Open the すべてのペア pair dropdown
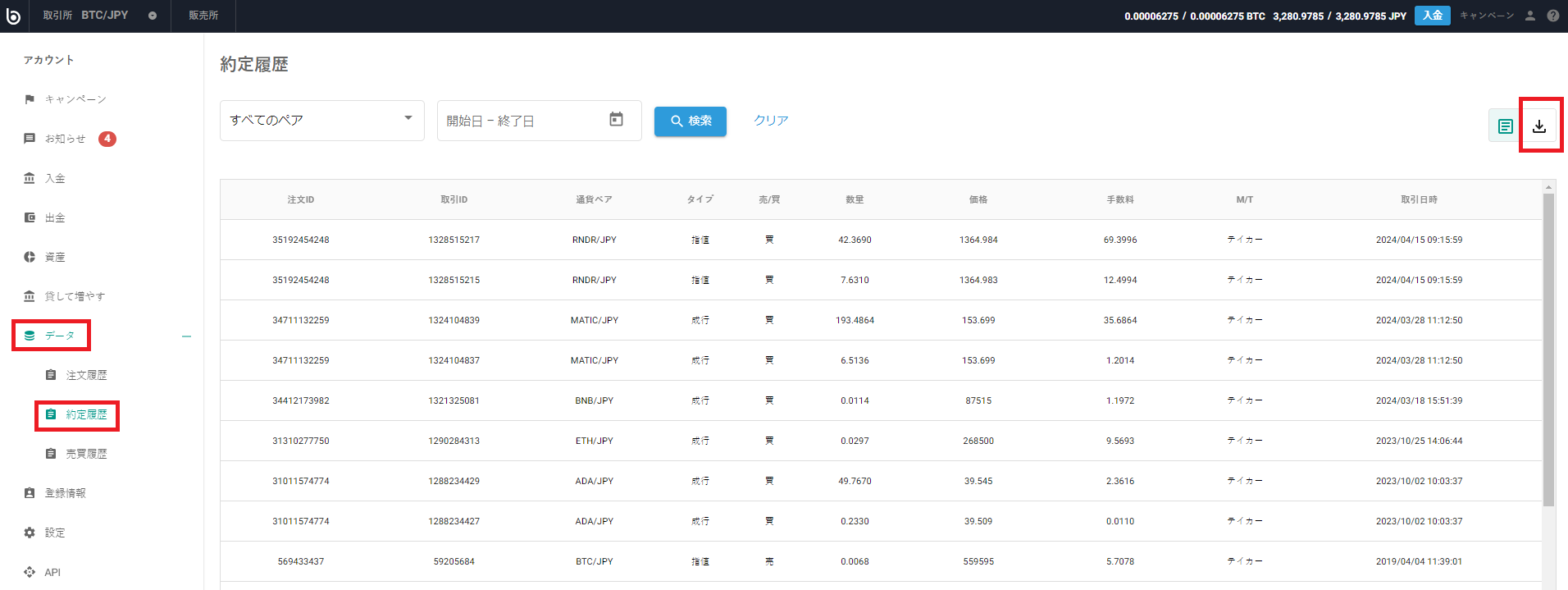The width and height of the screenshot is (1568, 590). point(322,121)
